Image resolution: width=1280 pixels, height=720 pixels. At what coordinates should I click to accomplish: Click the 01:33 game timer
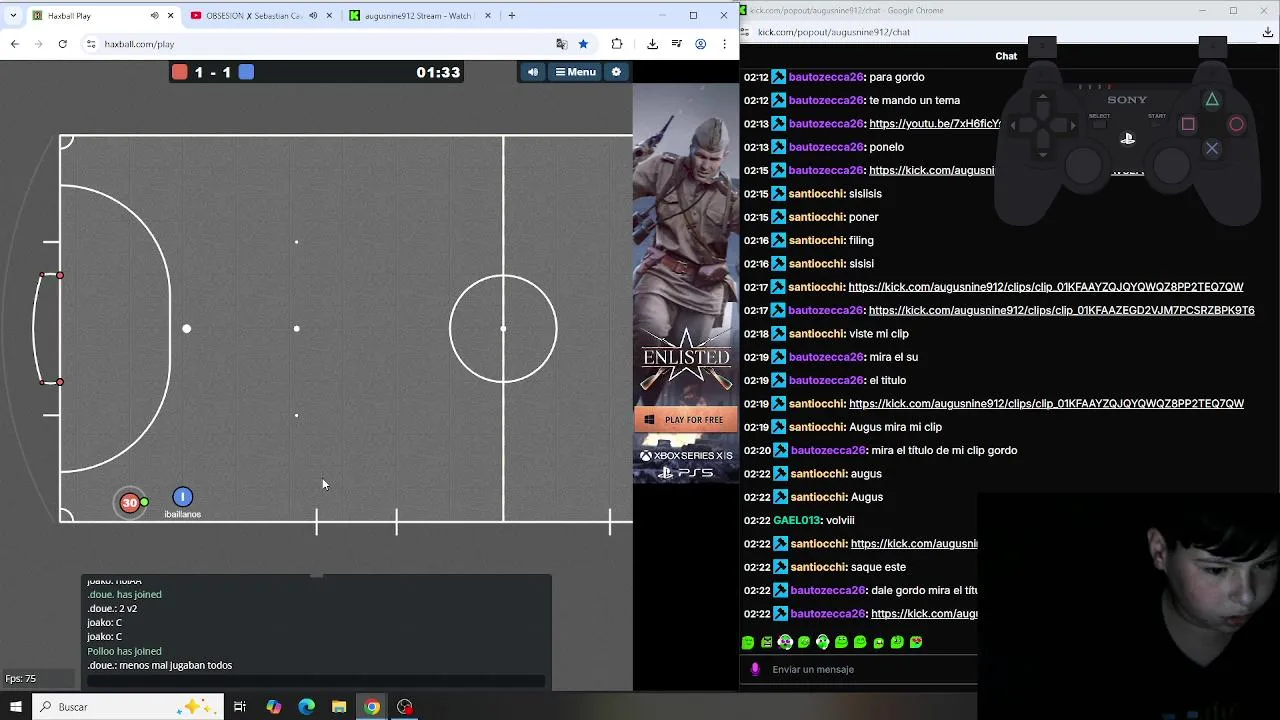(438, 72)
